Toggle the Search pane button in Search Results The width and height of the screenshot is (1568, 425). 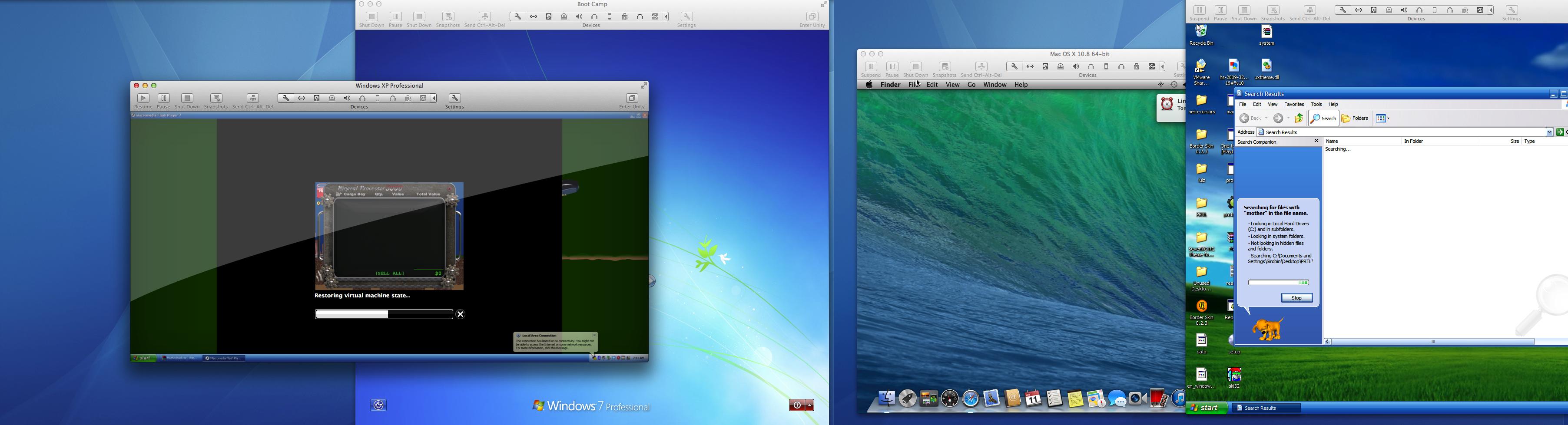pyautogui.click(x=1323, y=119)
